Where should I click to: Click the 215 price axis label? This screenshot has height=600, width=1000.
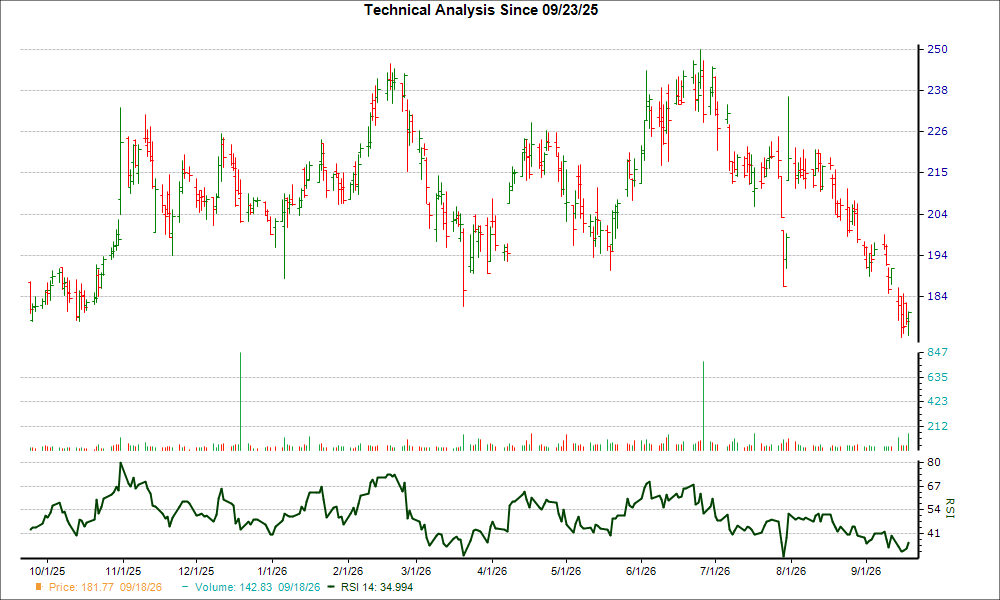[937, 172]
